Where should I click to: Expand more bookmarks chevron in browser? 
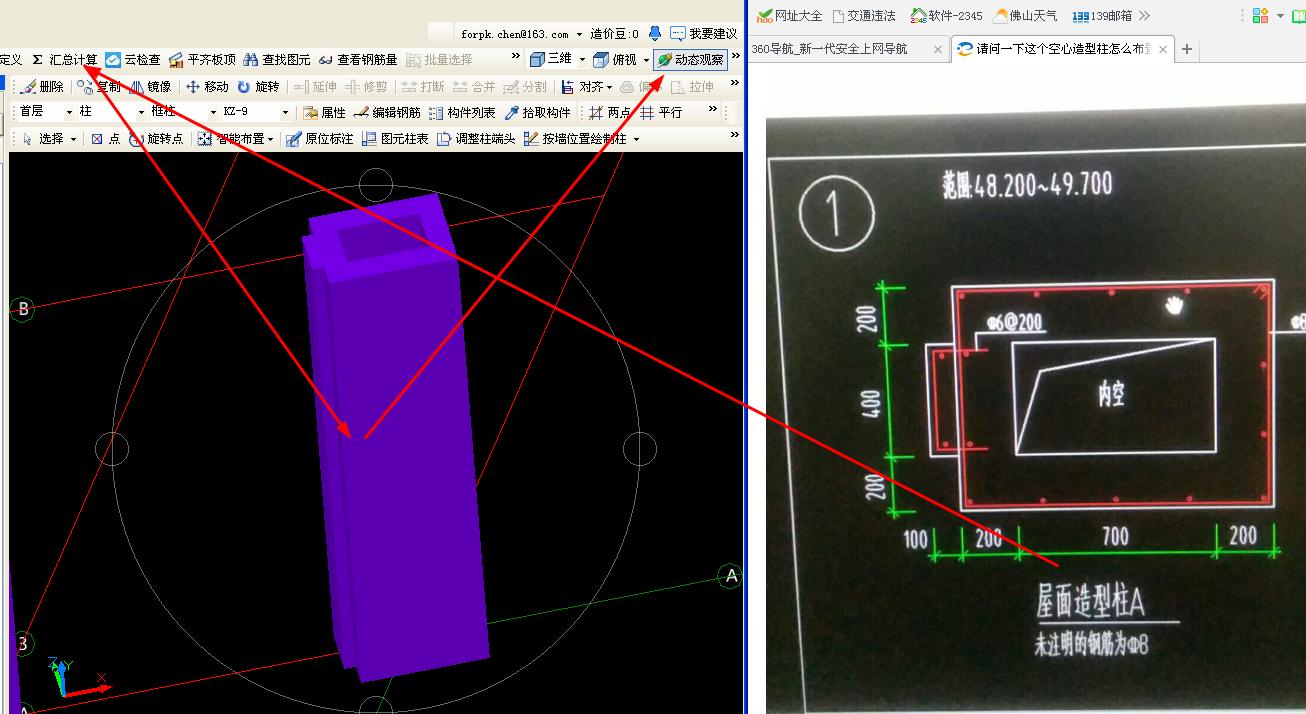pyautogui.click(x=1144, y=15)
